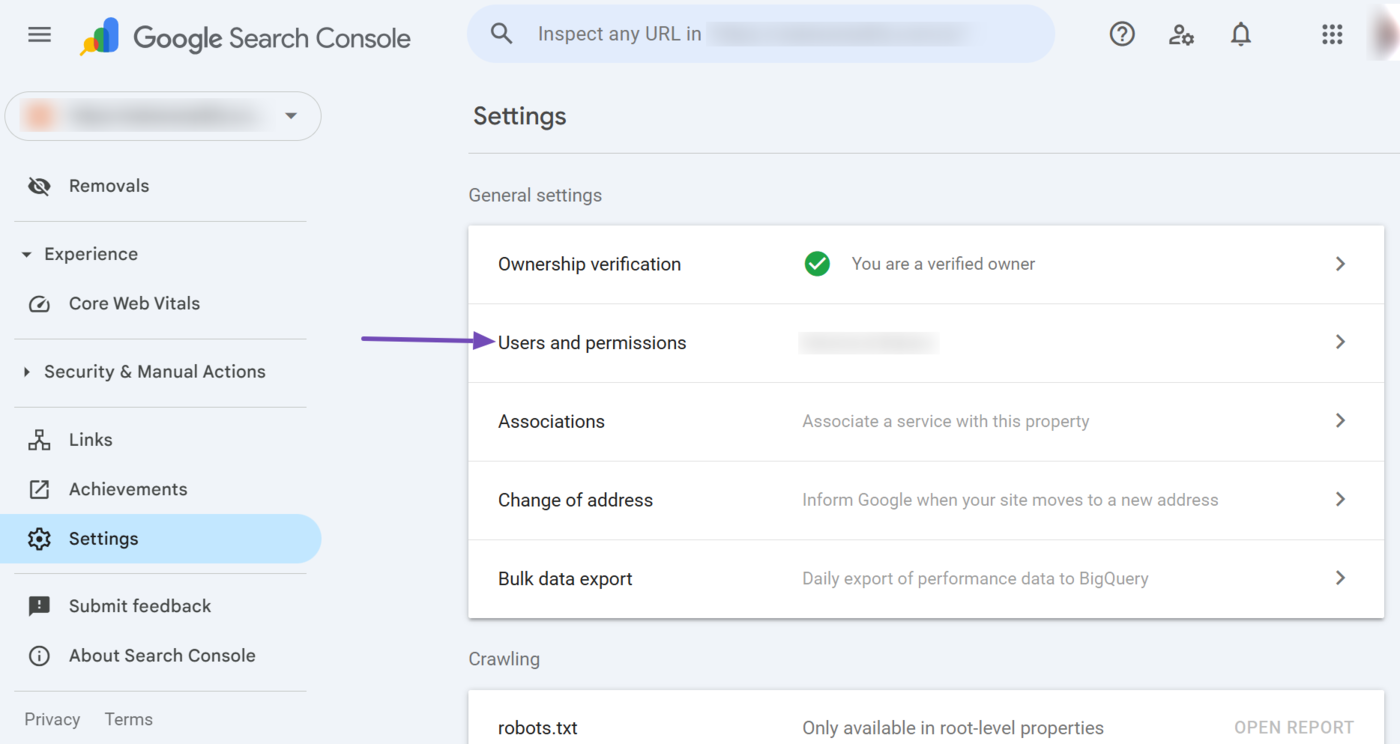
Task: Open the manage users icon in header
Action: point(1181,34)
